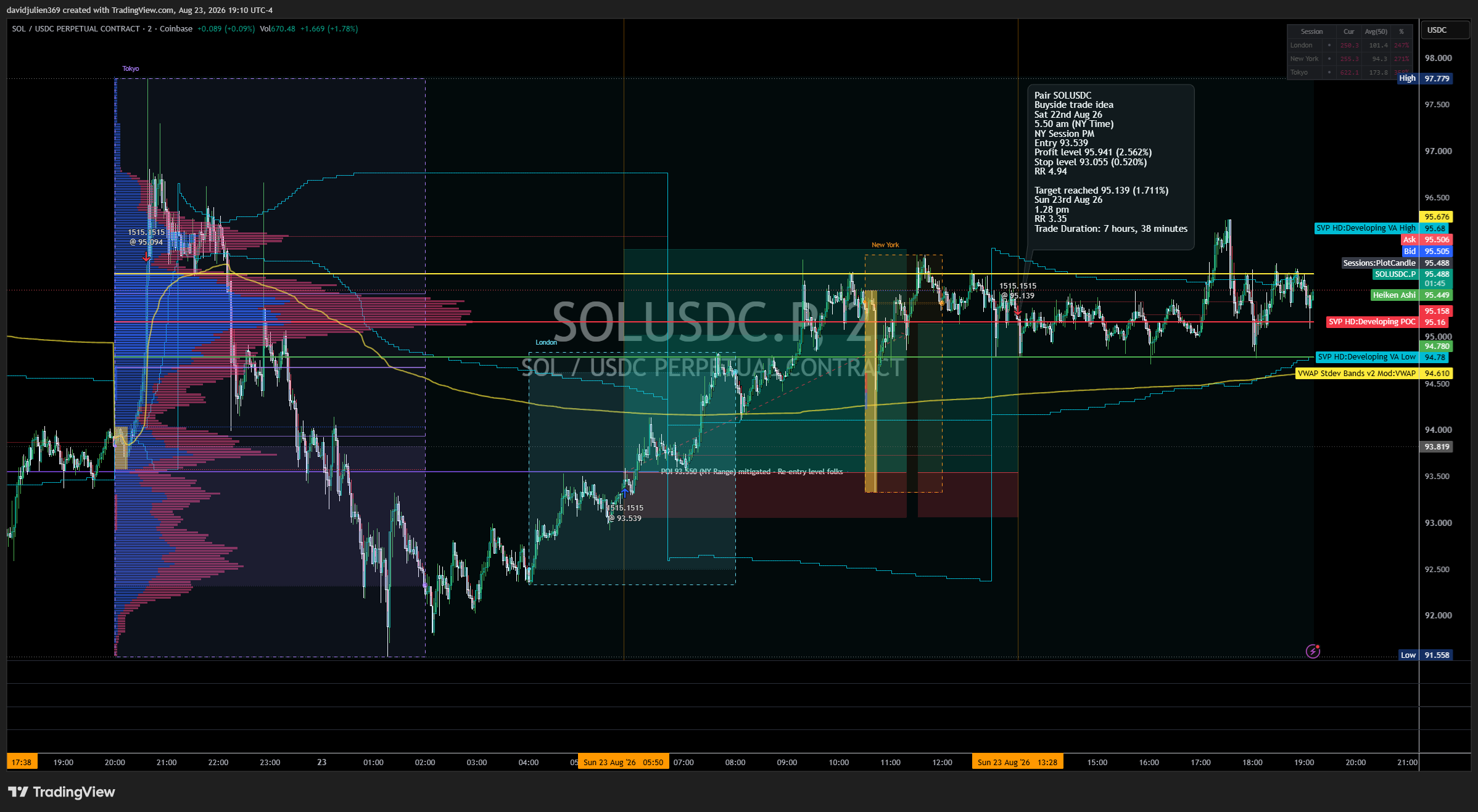1478x812 pixels.
Task: Click the POI 93.550 mitigated annotation text
Action: click(751, 472)
